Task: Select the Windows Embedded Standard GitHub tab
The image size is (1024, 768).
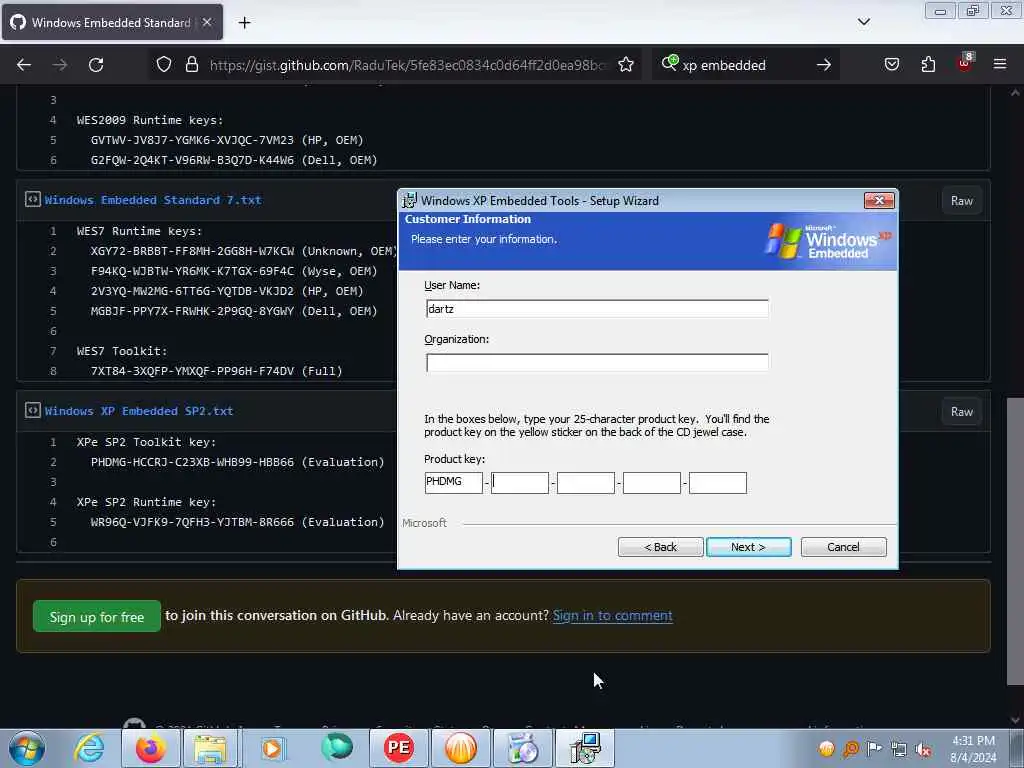Action: click(x=112, y=22)
